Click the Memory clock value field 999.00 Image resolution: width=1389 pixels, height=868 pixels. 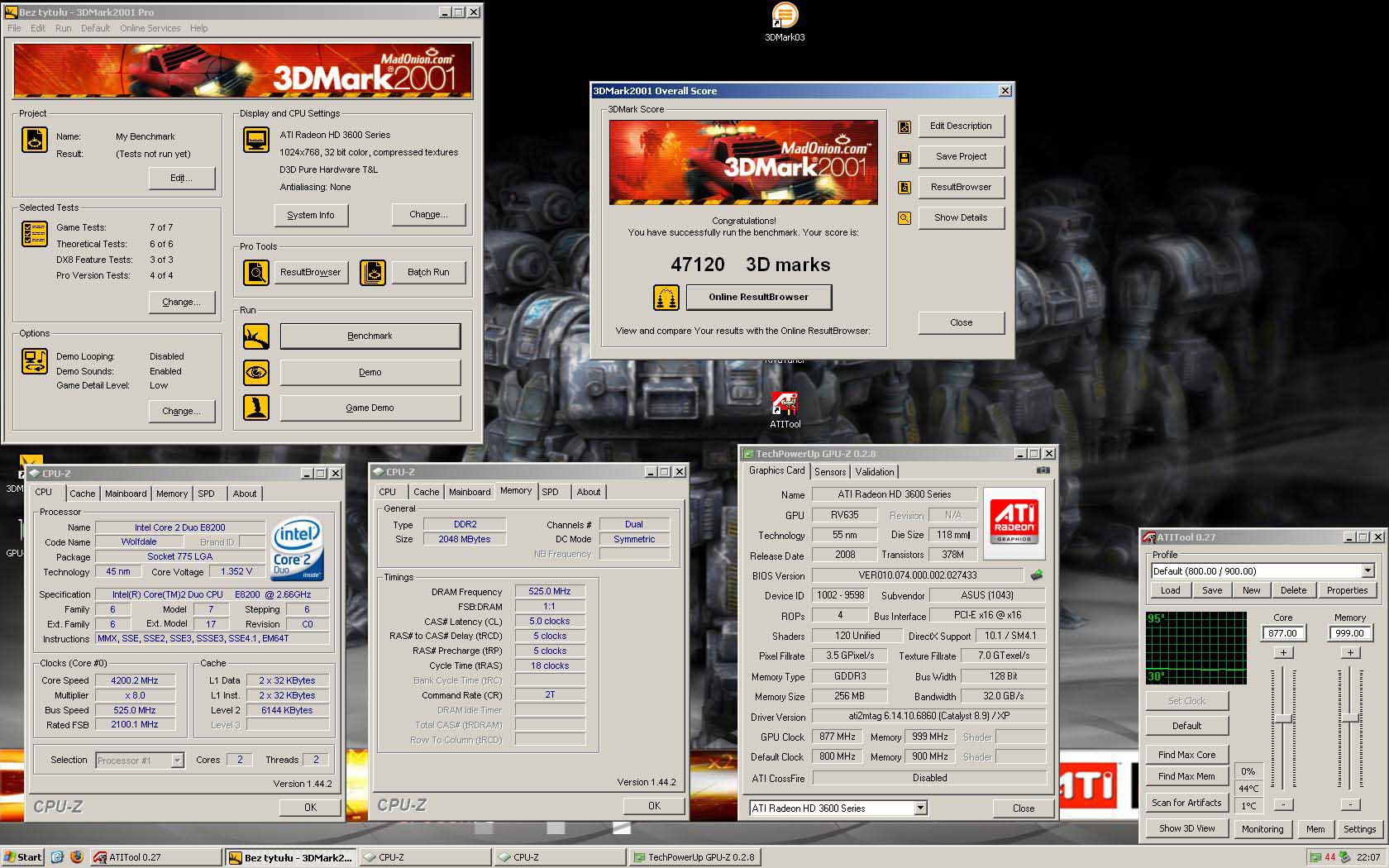[1350, 633]
